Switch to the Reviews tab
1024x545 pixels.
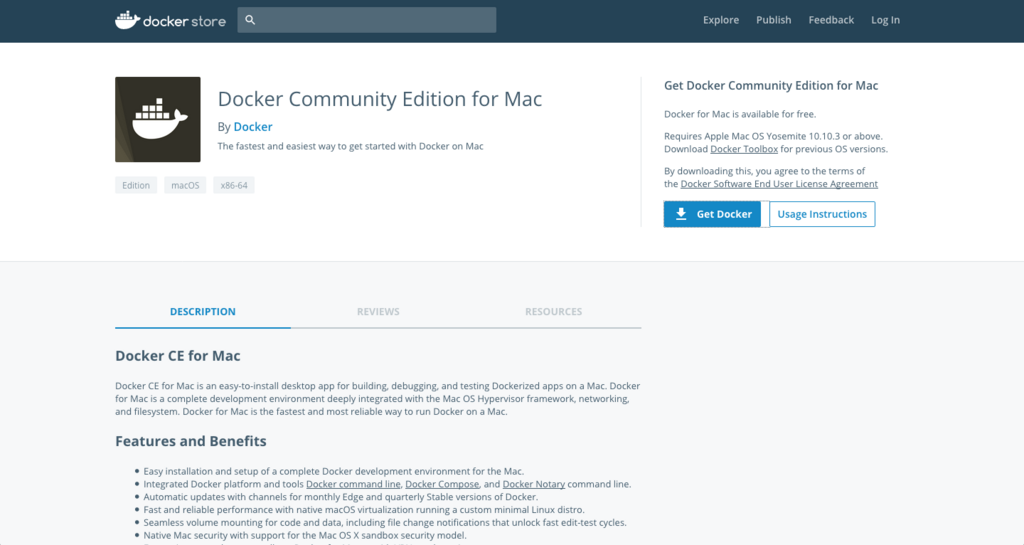point(378,311)
